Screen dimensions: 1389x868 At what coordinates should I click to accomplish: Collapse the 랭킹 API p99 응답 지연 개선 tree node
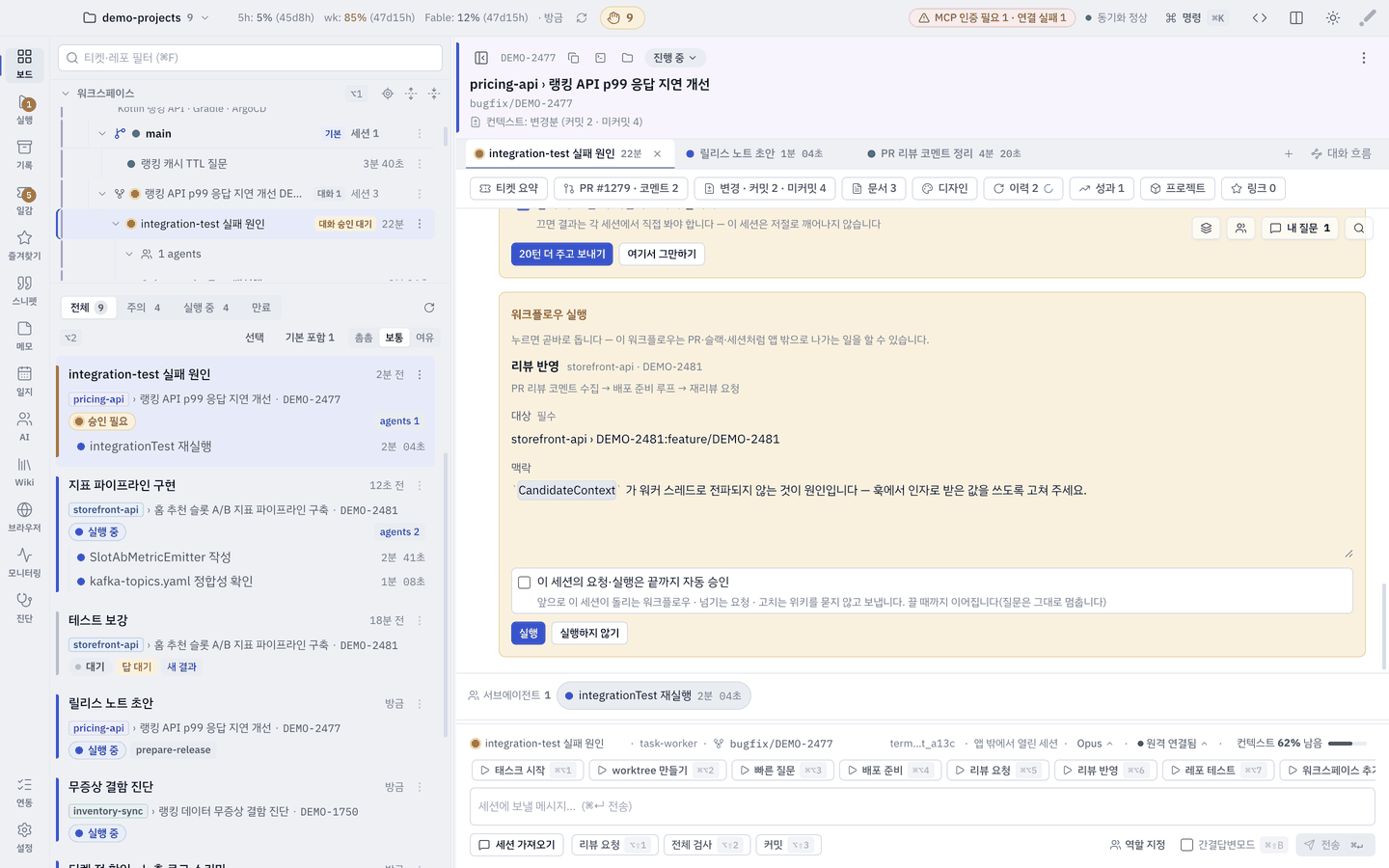click(x=102, y=194)
